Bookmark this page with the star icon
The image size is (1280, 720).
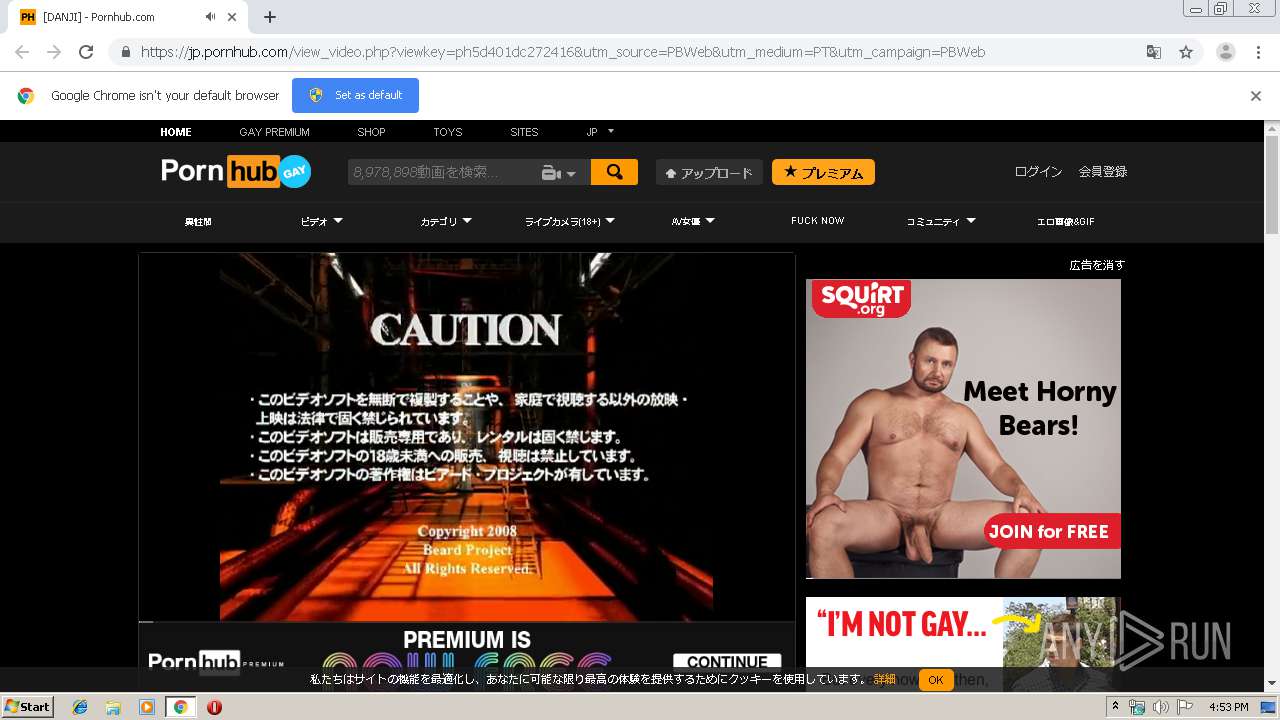click(x=1186, y=52)
